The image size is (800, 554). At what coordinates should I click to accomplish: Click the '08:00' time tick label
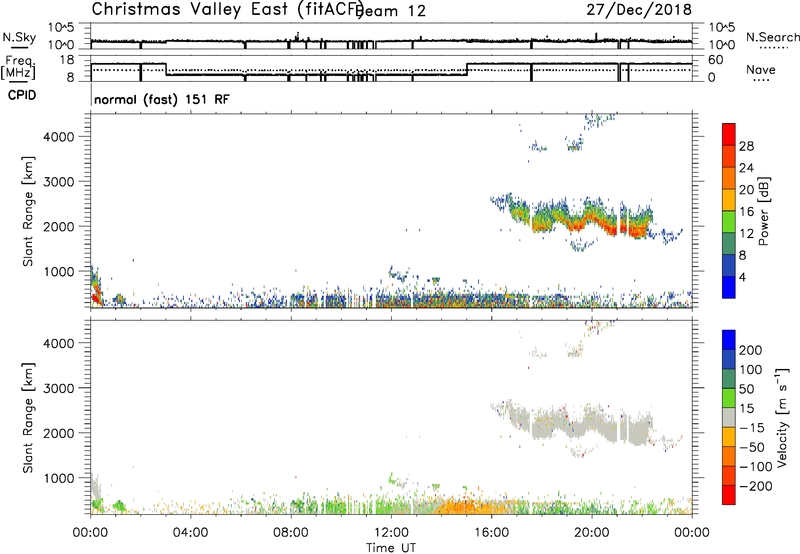pos(291,533)
